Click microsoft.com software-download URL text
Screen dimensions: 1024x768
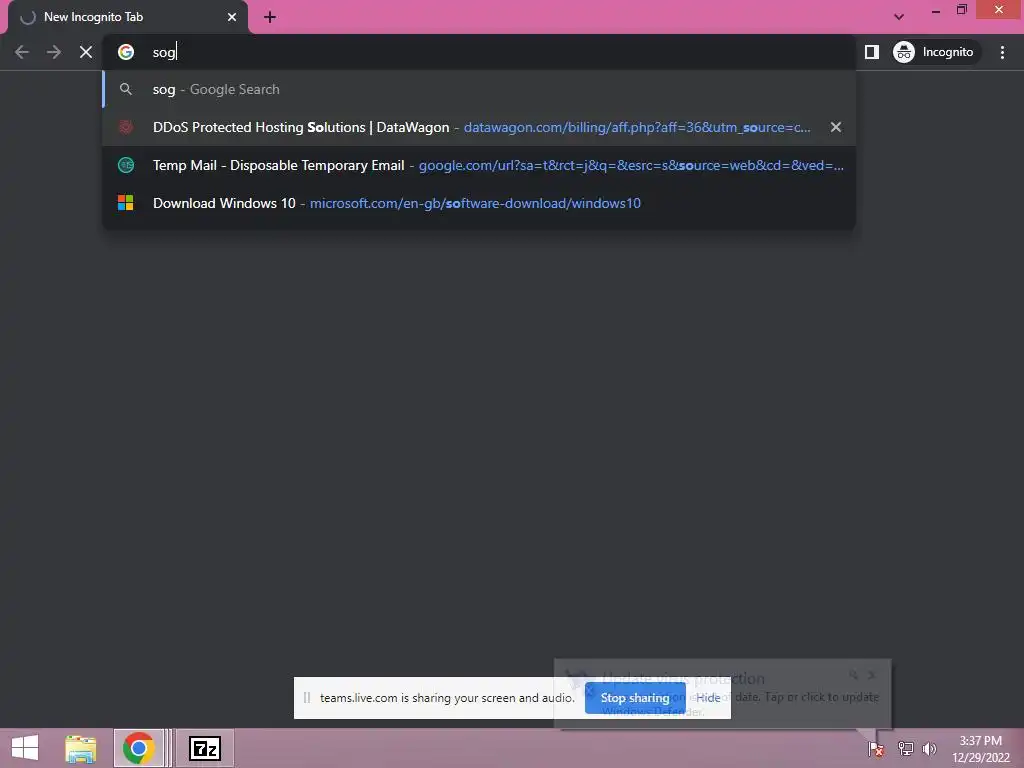[475, 203]
